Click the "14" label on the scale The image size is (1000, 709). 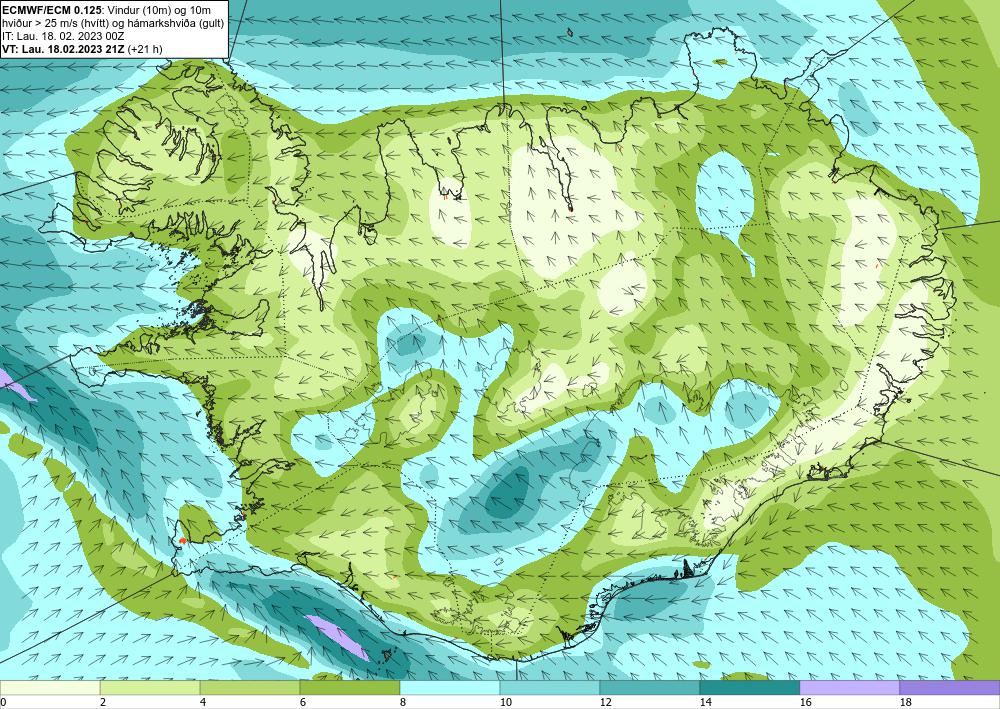[x=706, y=703]
